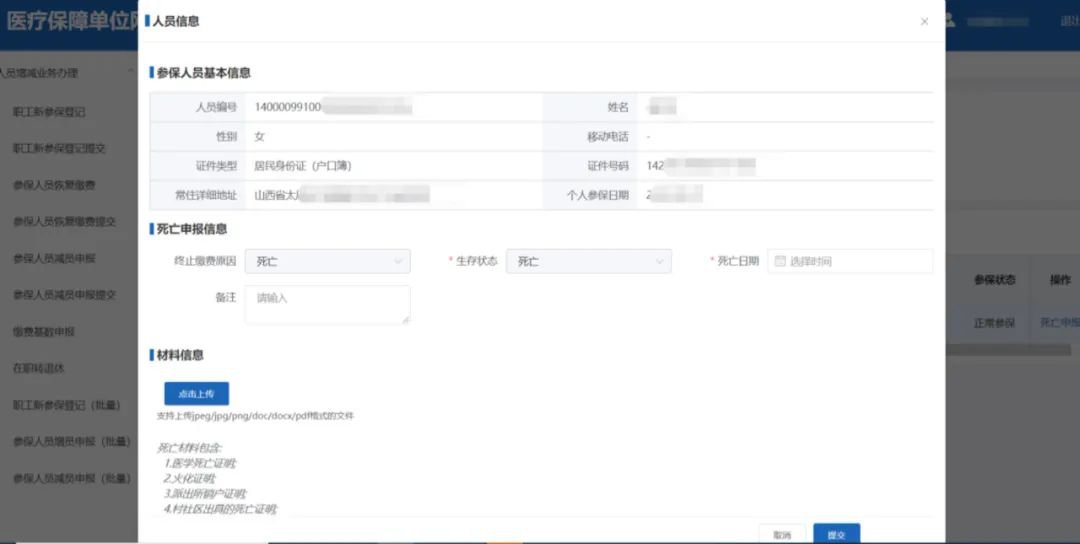Open the 终止缴费原因 dropdown
The image size is (1080, 544).
coord(328,262)
